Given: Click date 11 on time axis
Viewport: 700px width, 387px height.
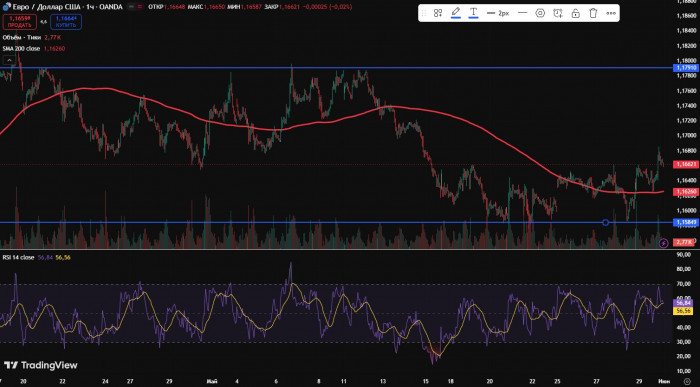Looking at the screenshot, I should (x=343, y=381).
